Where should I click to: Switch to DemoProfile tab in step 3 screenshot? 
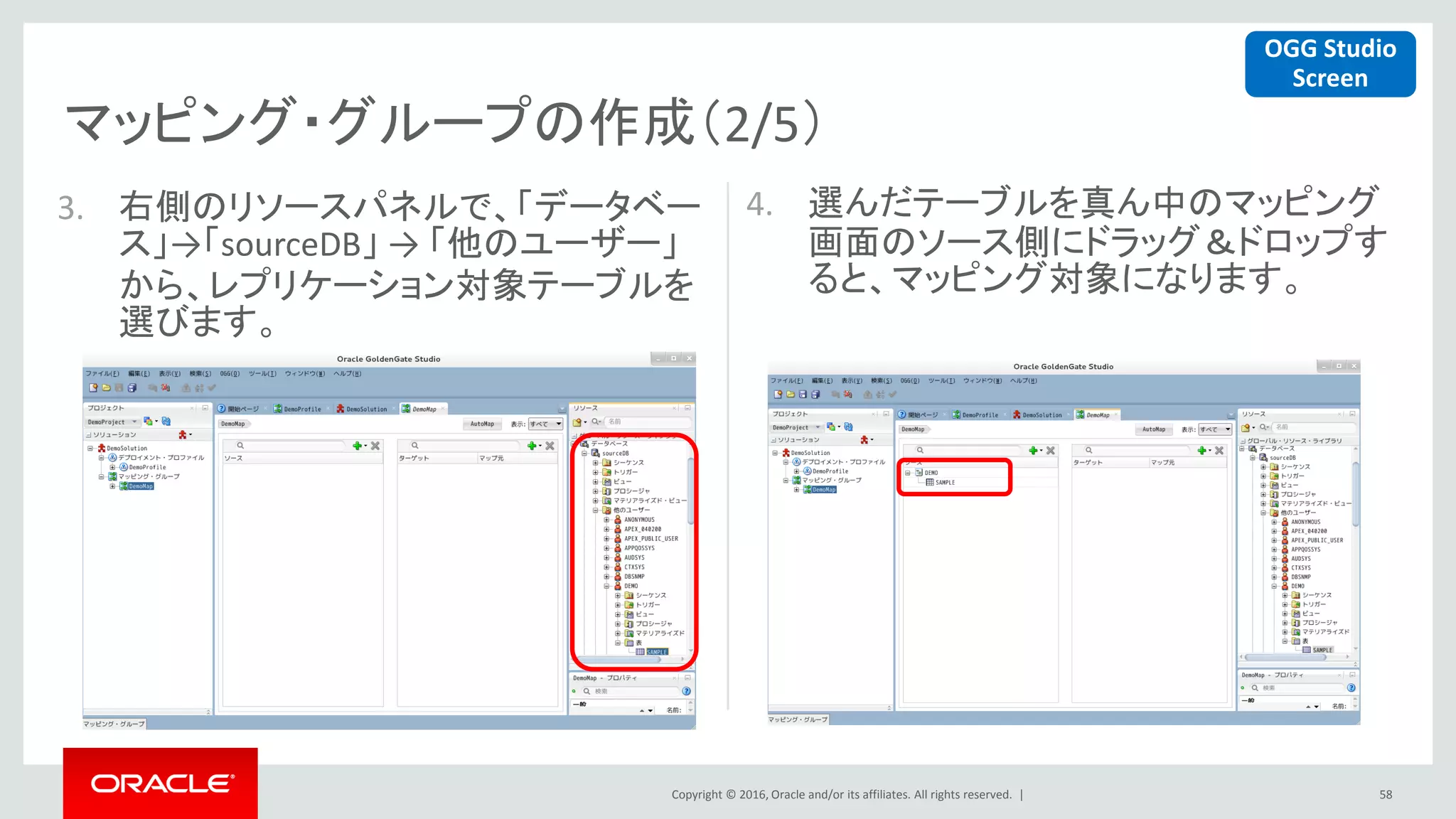tap(298, 409)
